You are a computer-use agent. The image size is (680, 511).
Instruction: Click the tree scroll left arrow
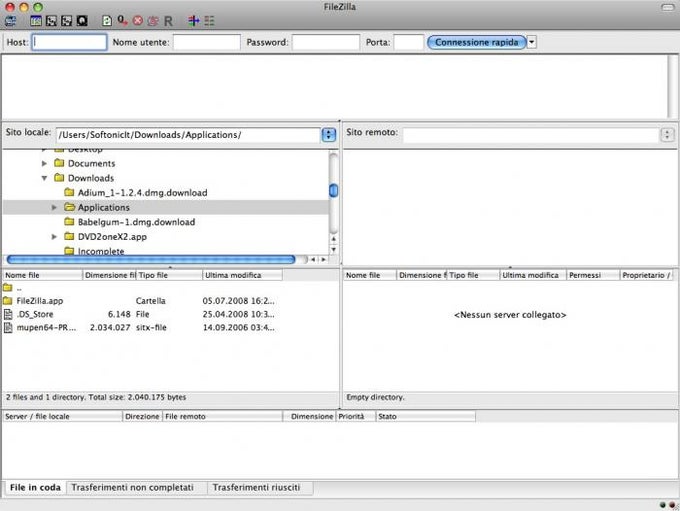pos(313,259)
